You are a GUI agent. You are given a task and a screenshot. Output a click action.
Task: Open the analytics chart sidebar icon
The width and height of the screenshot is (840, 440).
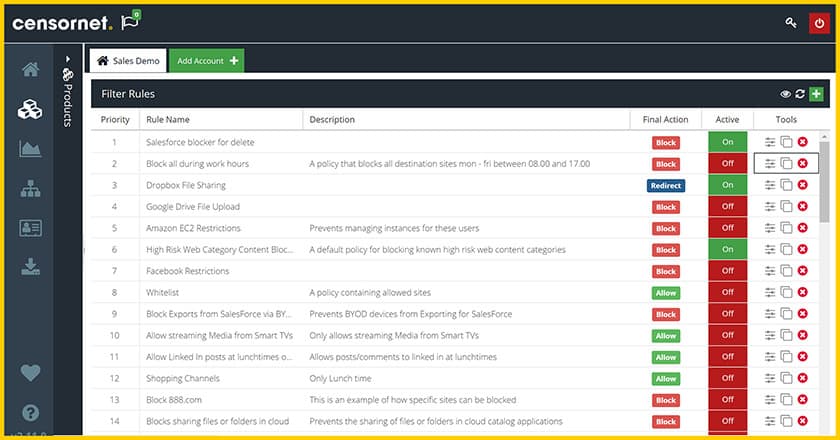click(30, 149)
